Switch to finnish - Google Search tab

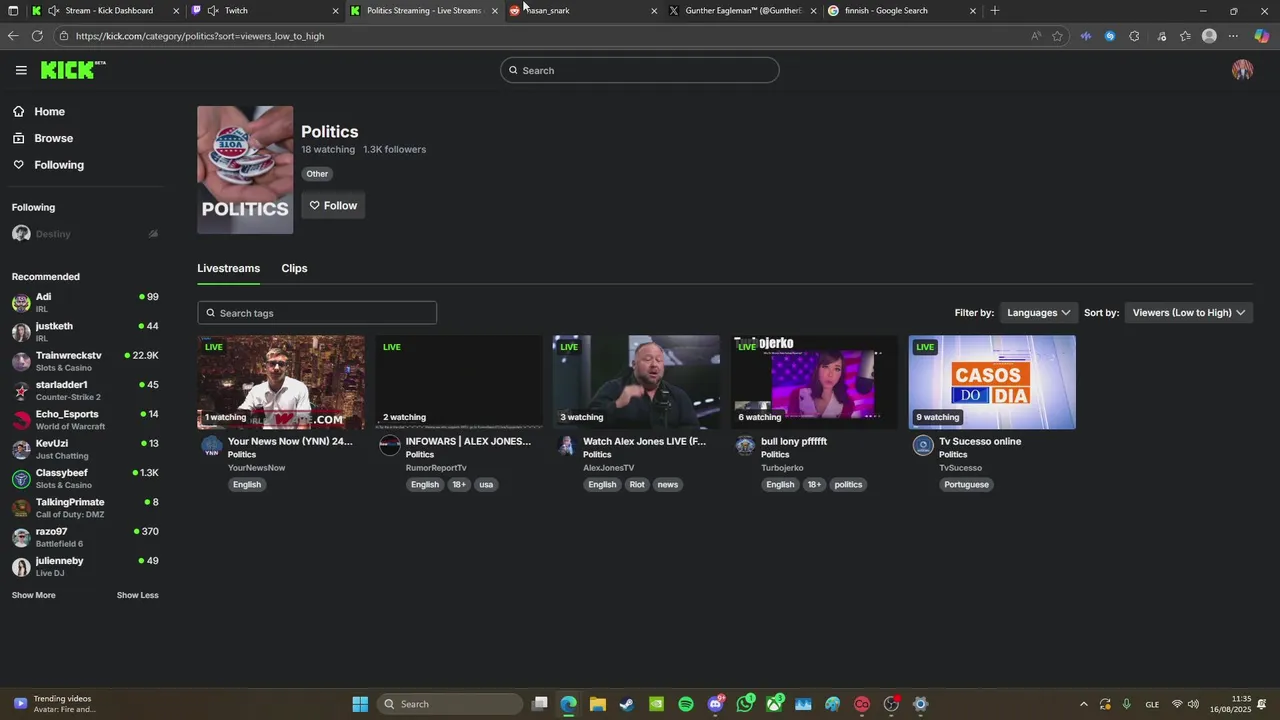tap(902, 11)
